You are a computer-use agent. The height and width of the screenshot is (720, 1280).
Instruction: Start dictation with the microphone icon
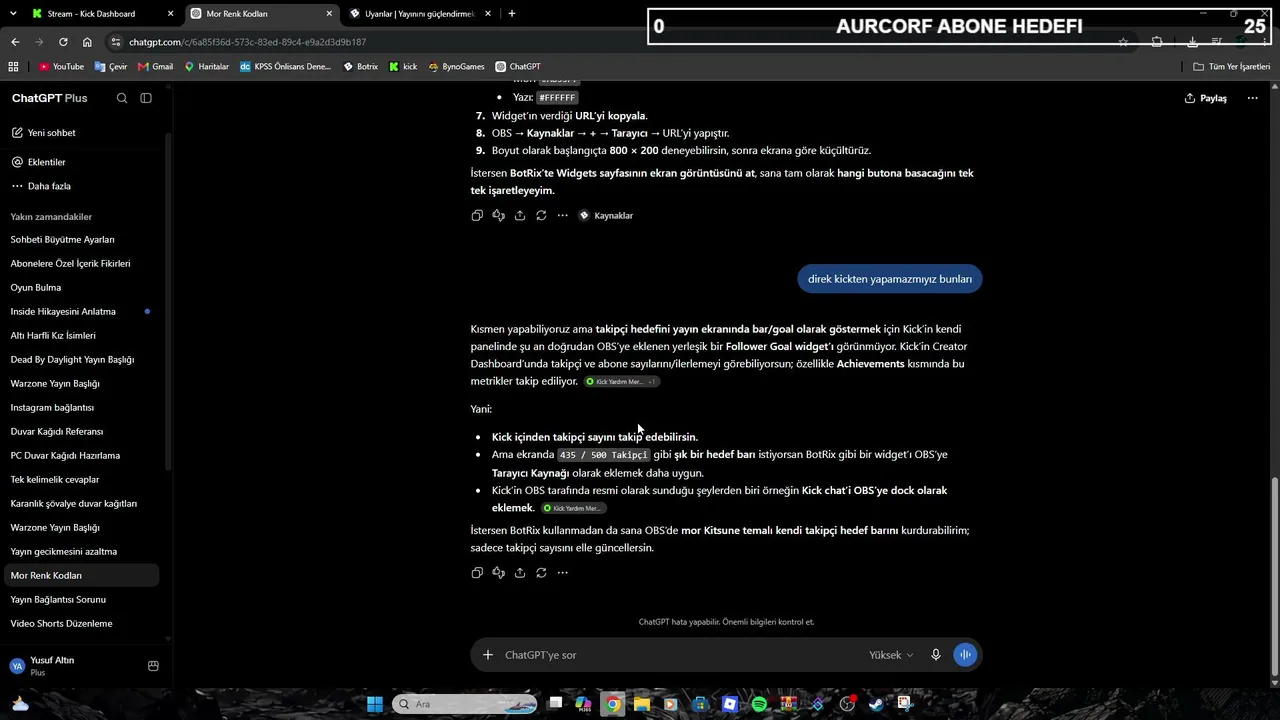coord(936,655)
